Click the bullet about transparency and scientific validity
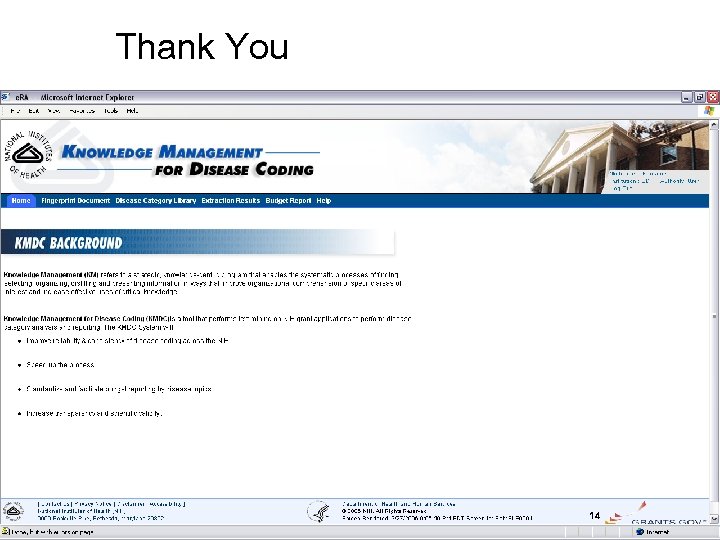The image size is (720, 540). [94, 413]
